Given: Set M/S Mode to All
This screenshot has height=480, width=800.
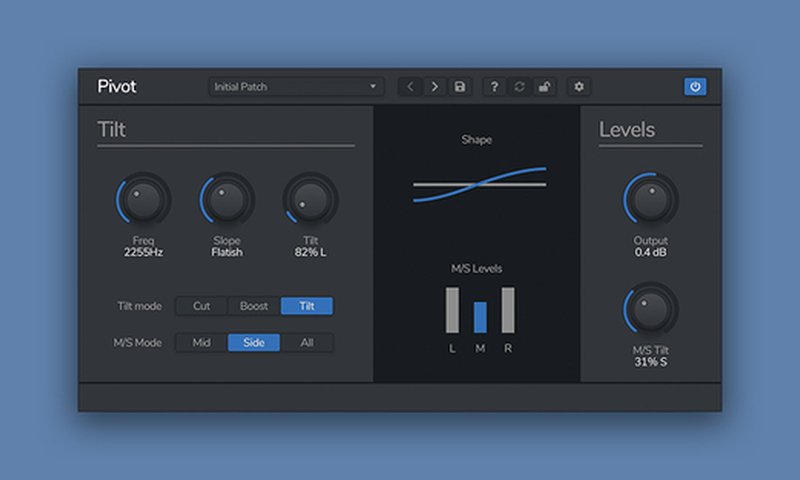Looking at the screenshot, I should click(x=307, y=343).
